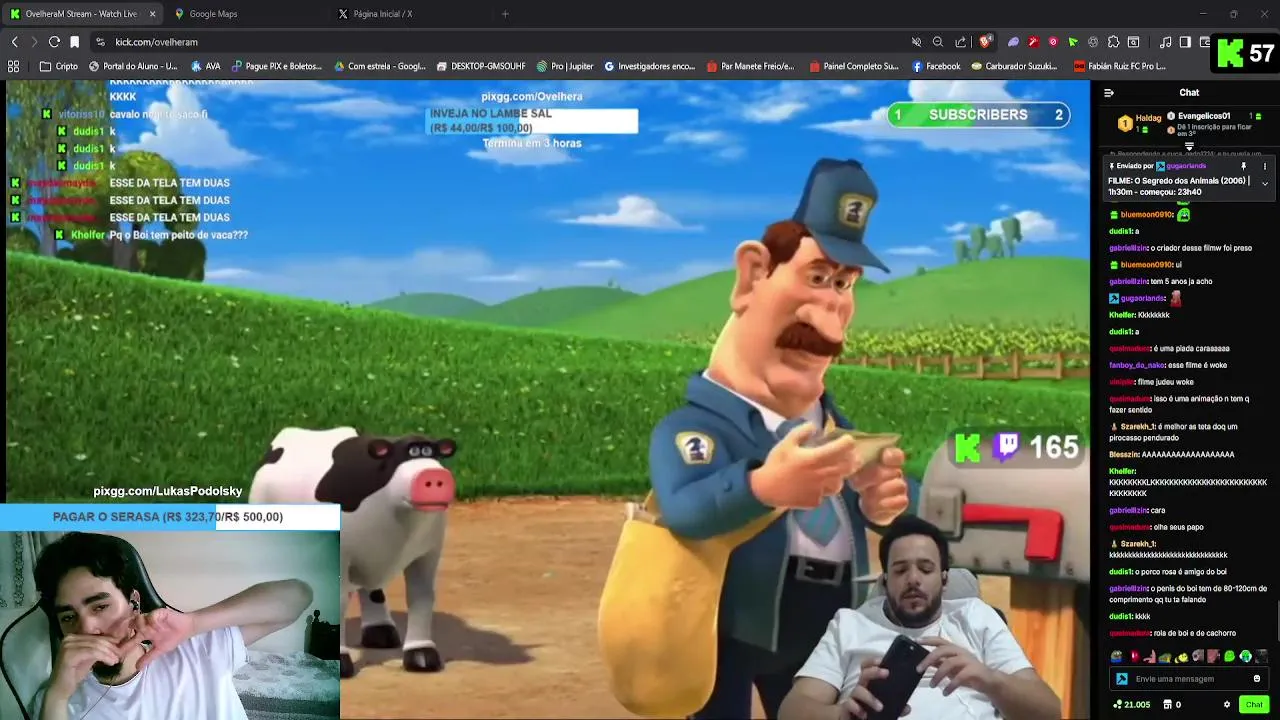The width and height of the screenshot is (1280, 720).
Task: Open the channel shop icon showing 0
Action: (x=1172, y=705)
